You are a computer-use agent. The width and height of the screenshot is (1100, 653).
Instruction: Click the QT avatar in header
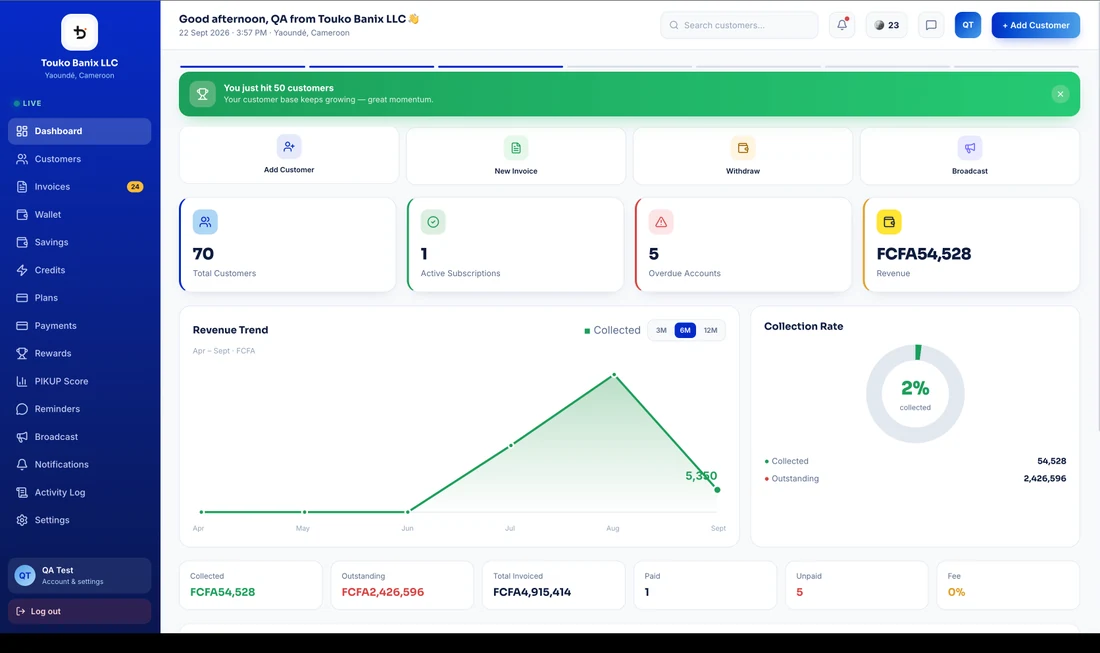click(967, 25)
